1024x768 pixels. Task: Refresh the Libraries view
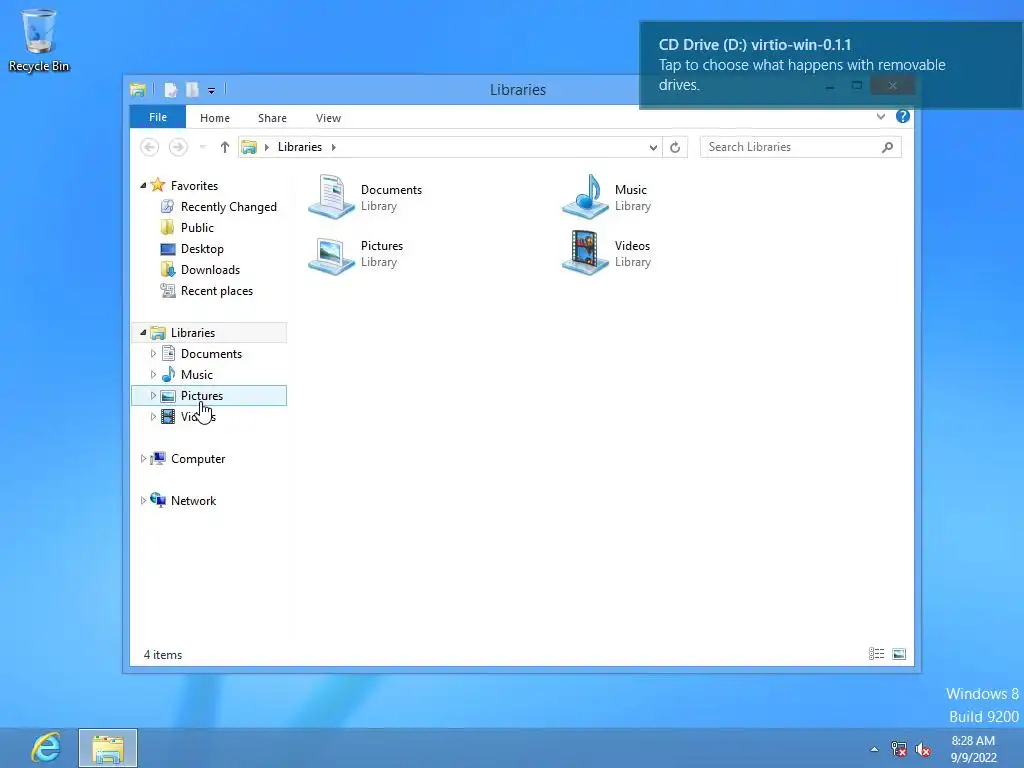pyautogui.click(x=675, y=148)
